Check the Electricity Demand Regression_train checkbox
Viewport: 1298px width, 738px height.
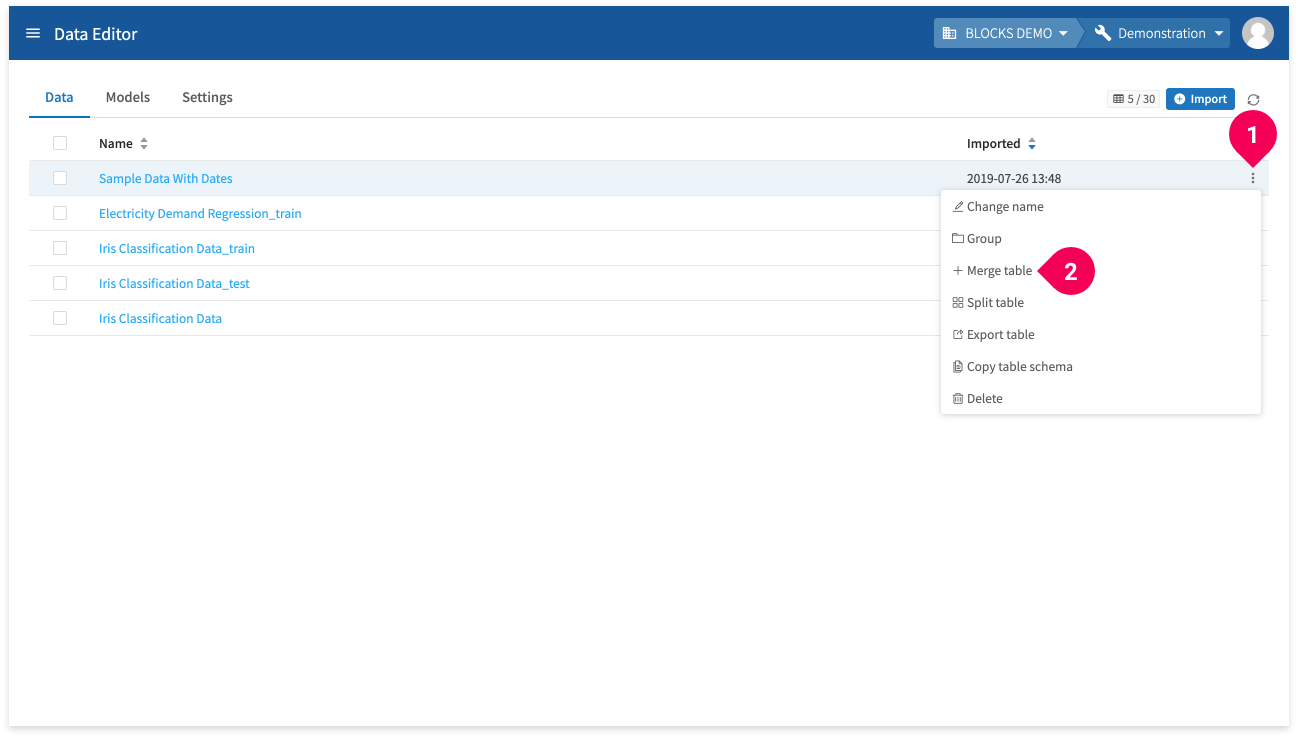(60, 213)
